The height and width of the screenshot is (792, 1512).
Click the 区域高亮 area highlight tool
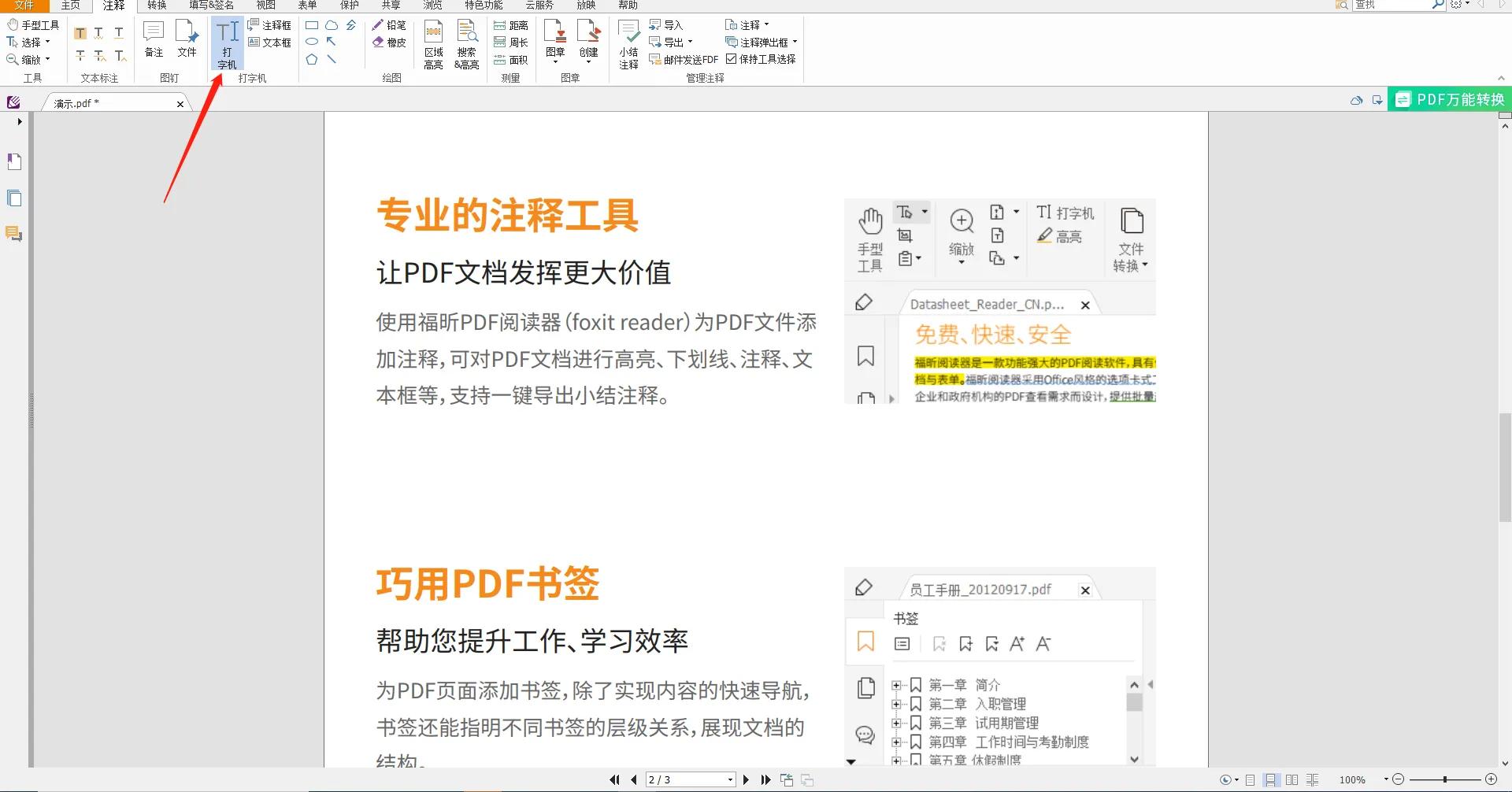coord(433,45)
